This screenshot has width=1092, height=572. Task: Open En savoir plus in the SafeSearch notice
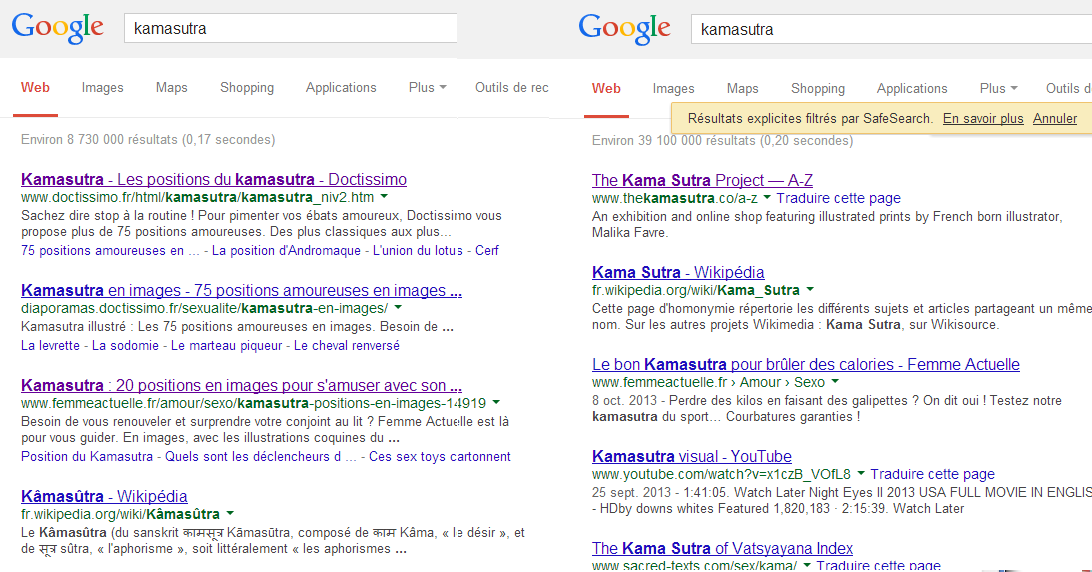(x=983, y=119)
